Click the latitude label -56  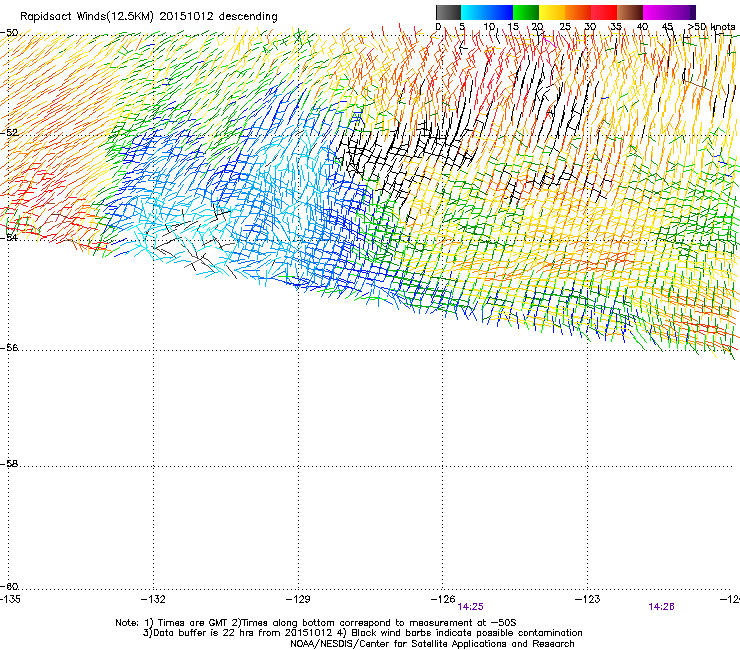pyautogui.click(x=9, y=348)
